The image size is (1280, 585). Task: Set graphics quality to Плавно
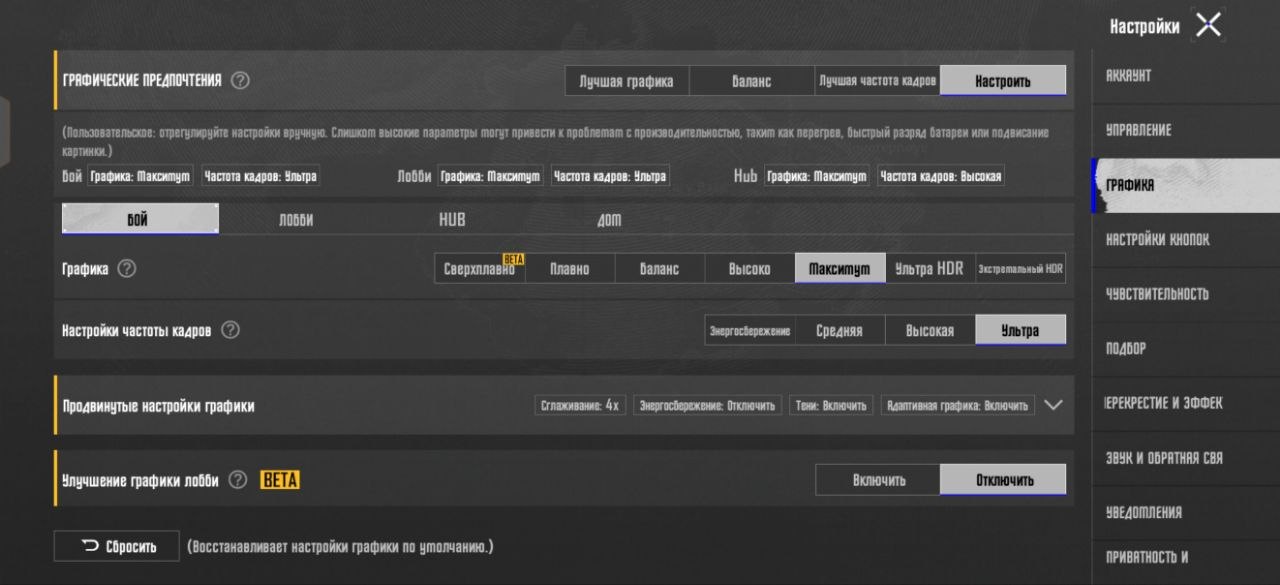[x=570, y=269]
